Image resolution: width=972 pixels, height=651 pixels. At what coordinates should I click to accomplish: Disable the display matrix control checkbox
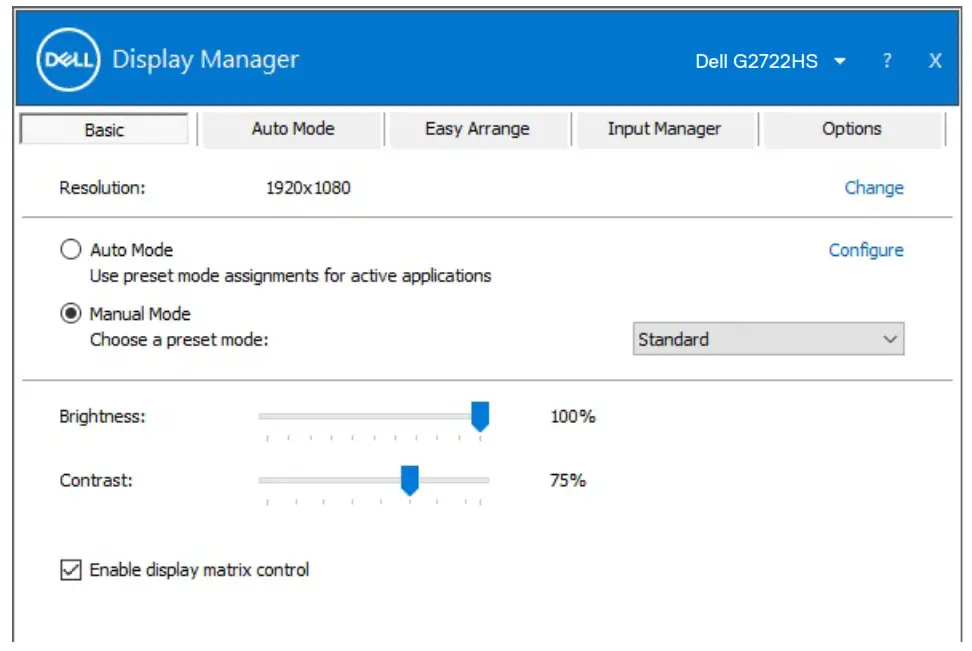[69, 569]
